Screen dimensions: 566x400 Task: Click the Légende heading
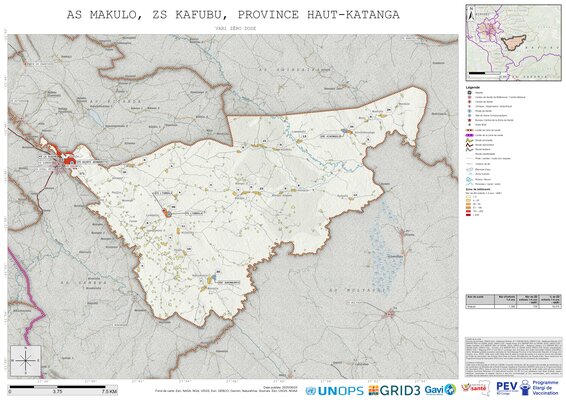click(473, 87)
